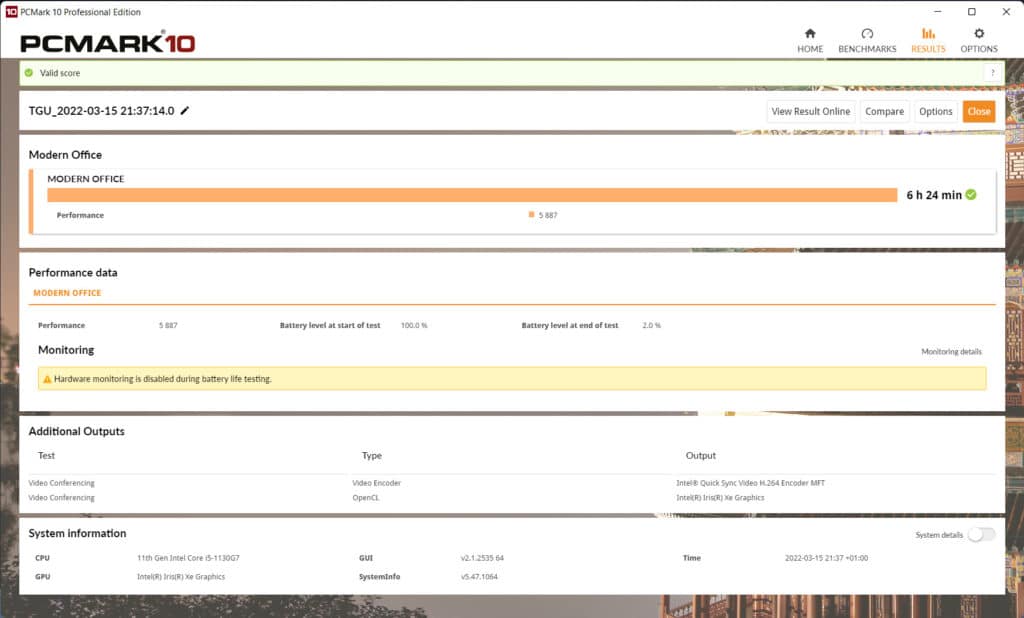Toggle the System details switch

tap(982, 534)
